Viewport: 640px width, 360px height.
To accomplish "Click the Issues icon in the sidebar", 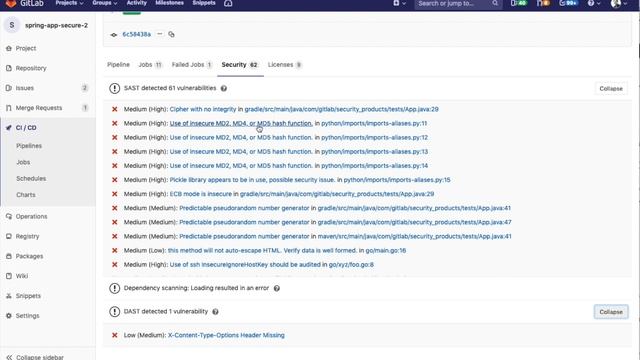I will [x=9, y=88].
